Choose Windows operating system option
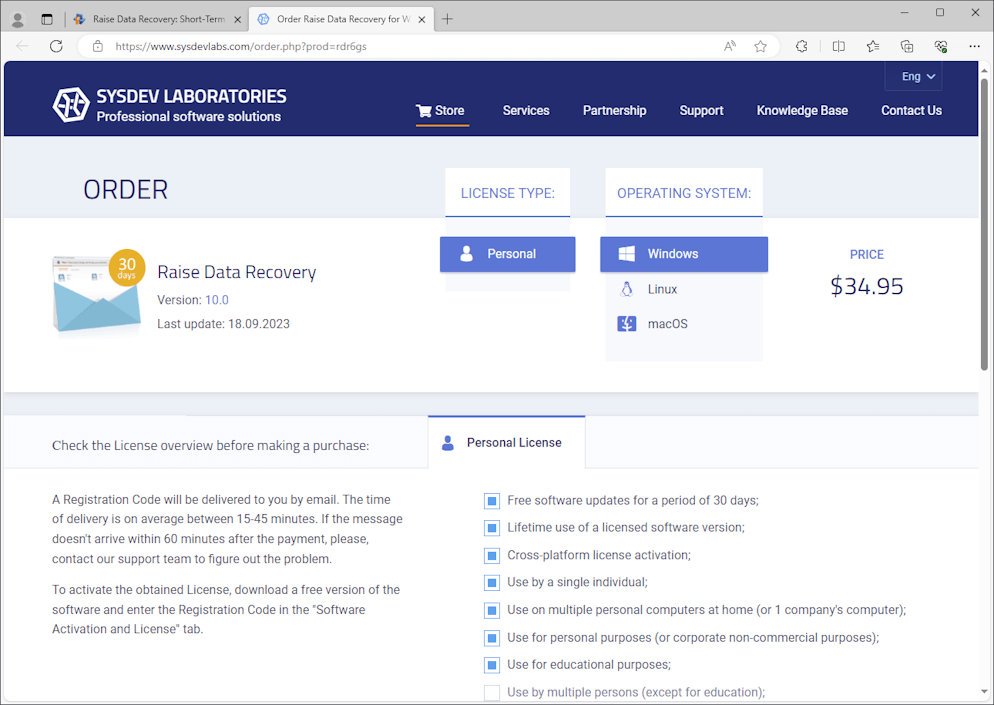This screenshot has height=705, width=994. pos(683,254)
